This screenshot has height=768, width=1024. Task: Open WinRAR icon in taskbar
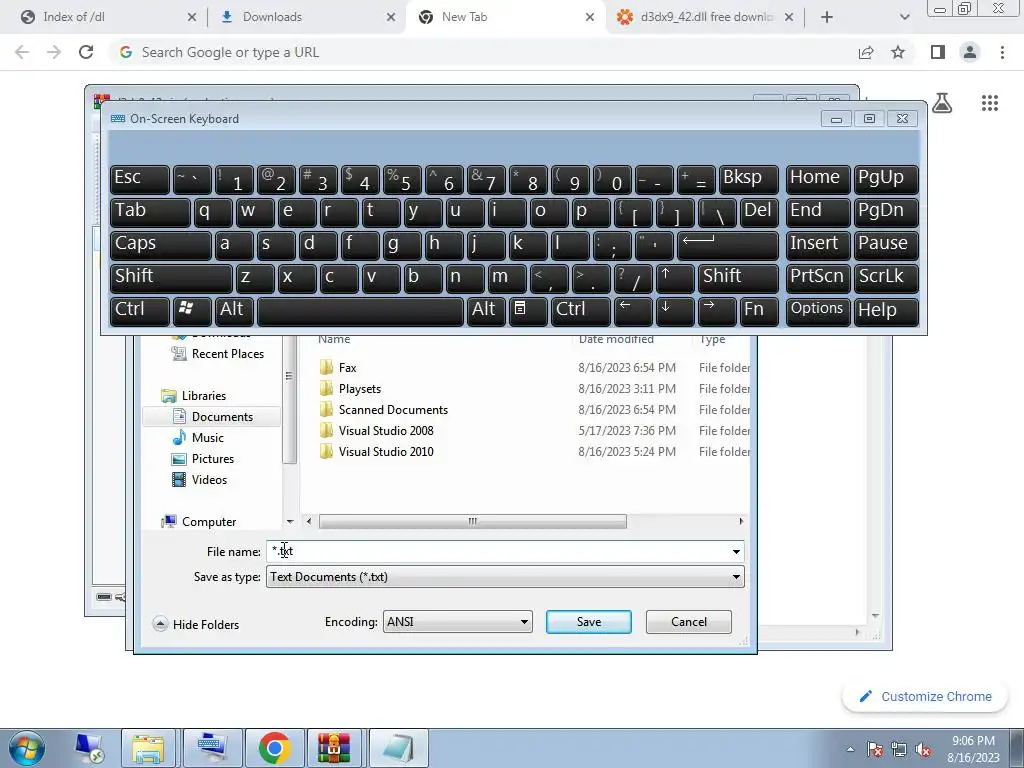click(x=334, y=748)
